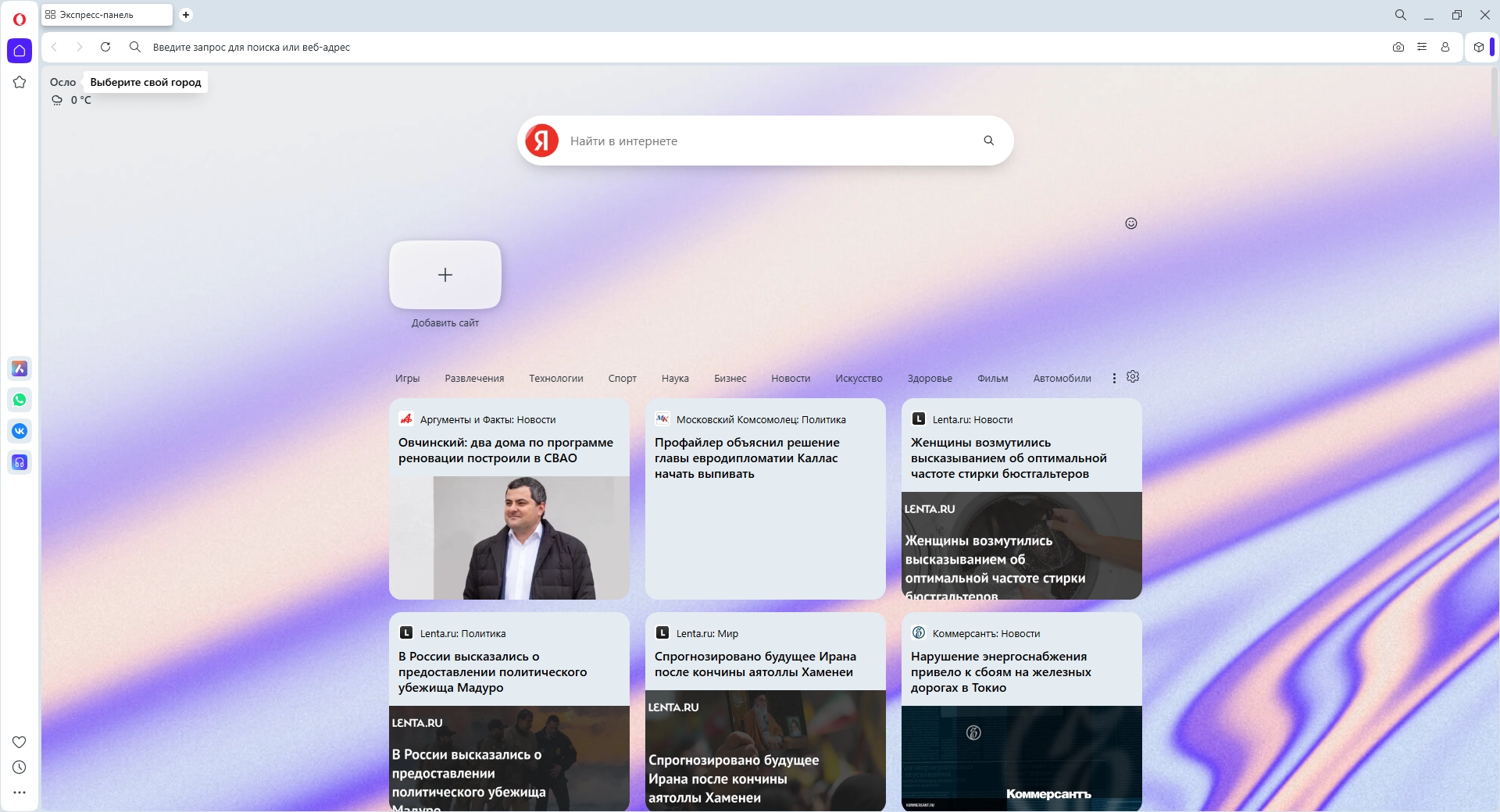Open the bookmarks star in sidebar

(x=20, y=82)
